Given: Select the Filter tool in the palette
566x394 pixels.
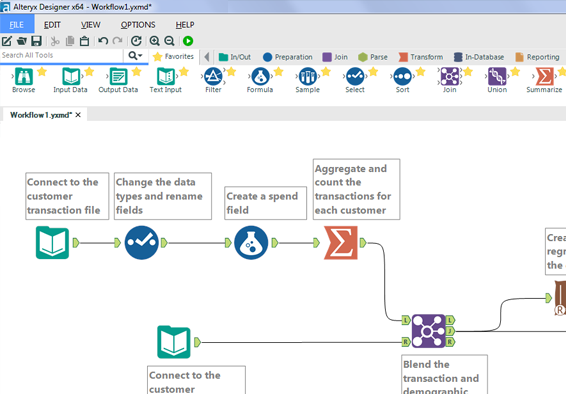Looking at the screenshot, I should [213, 80].
